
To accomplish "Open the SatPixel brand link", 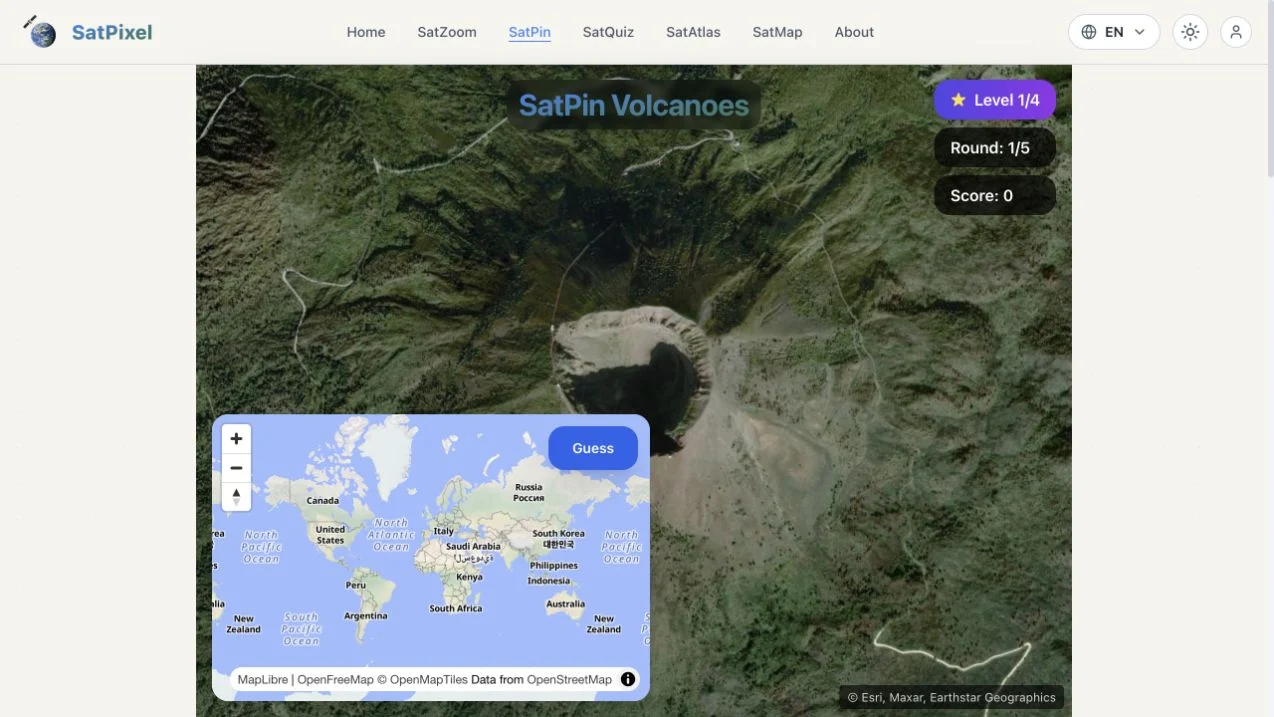I will pos(112,32).
